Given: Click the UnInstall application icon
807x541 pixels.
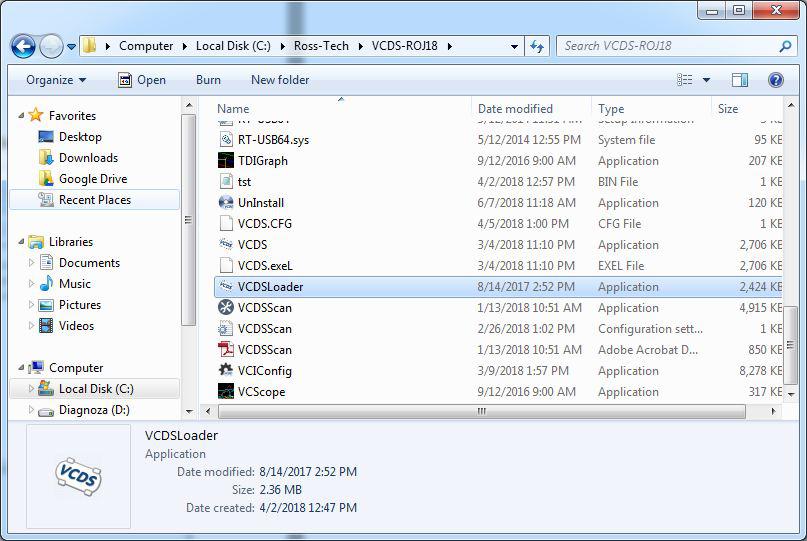Looking at the screenshot, I should pyautogui.click(x=226, y=202).
